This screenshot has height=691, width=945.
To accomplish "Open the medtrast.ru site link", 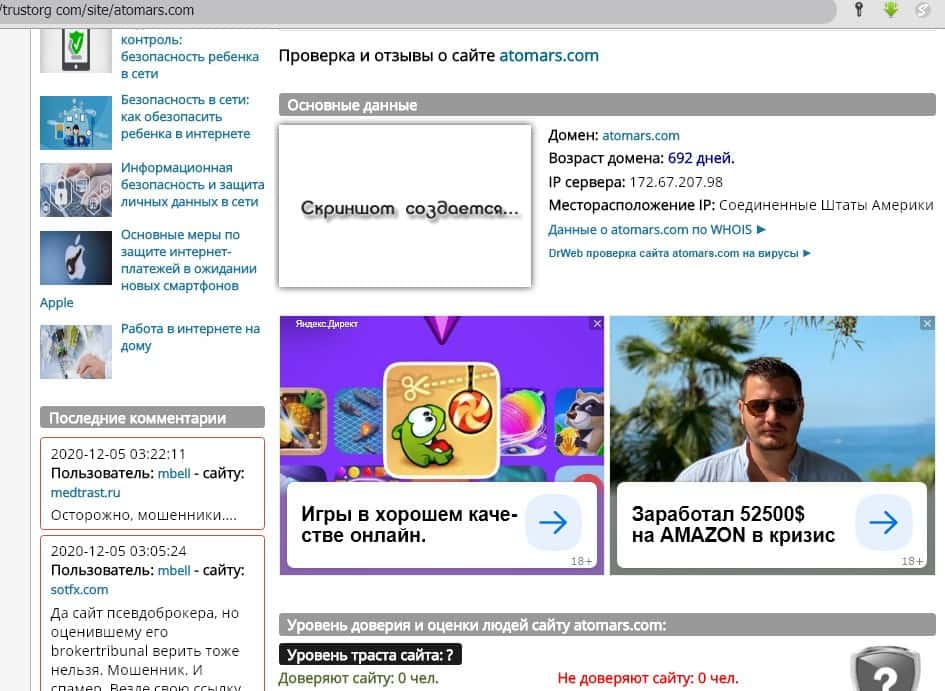I will click(86, 493).
